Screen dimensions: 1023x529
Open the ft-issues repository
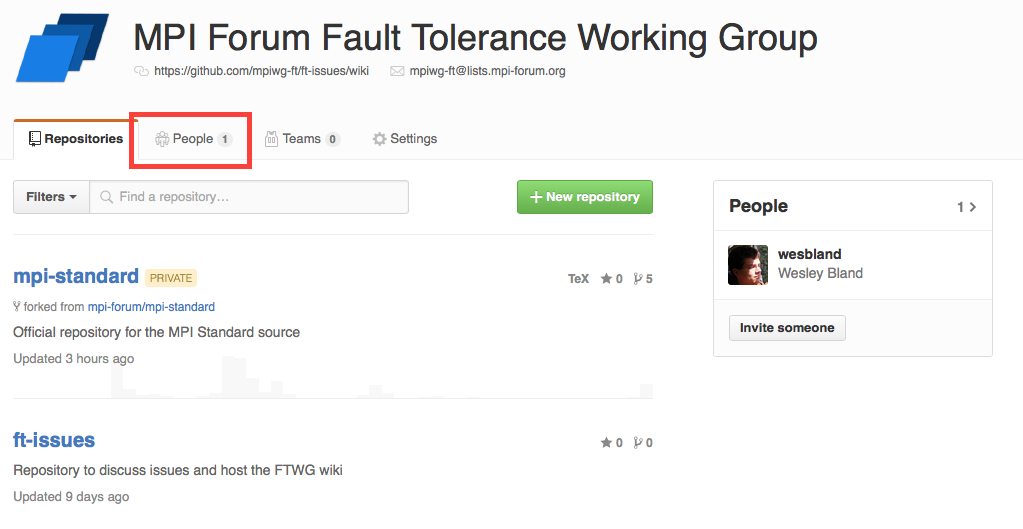coord(54,440)
